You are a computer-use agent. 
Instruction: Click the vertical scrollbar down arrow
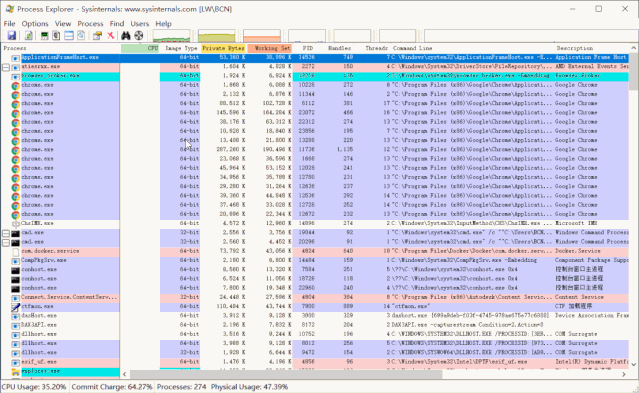(634, 364)
